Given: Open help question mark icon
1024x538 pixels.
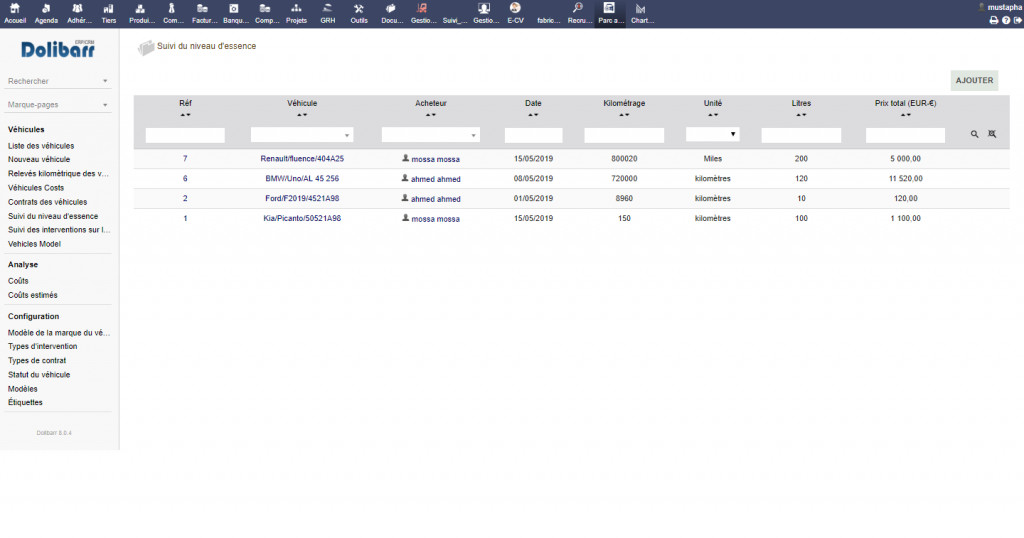Looking at the screenshot, I should pyautogui.click(x=1005, y=20).
